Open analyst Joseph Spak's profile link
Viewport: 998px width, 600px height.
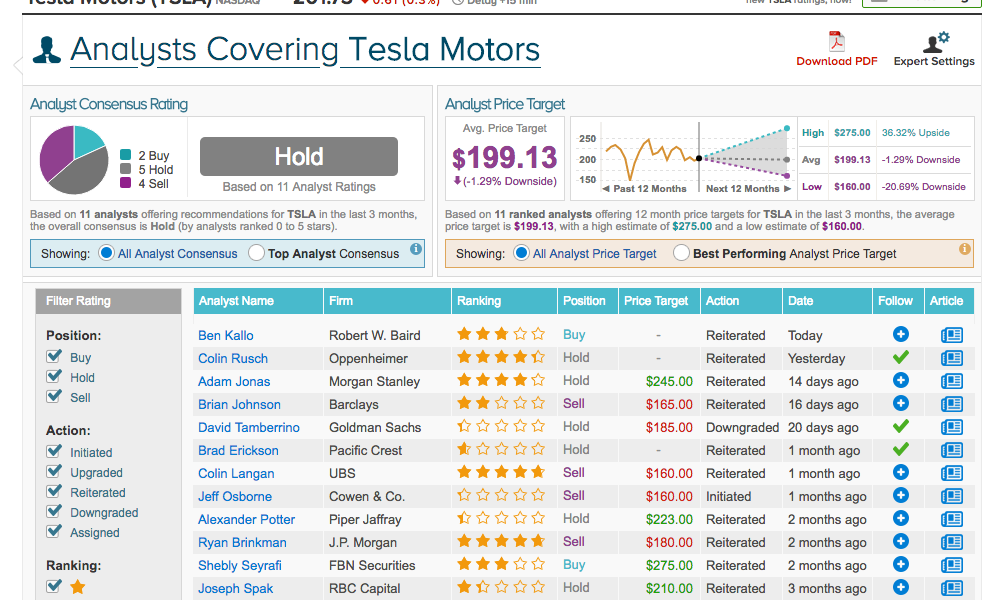point(235,589)
